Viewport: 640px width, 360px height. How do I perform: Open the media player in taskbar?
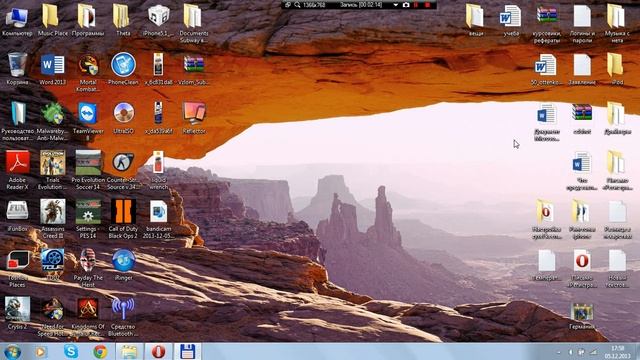click(x=40, y=351)
